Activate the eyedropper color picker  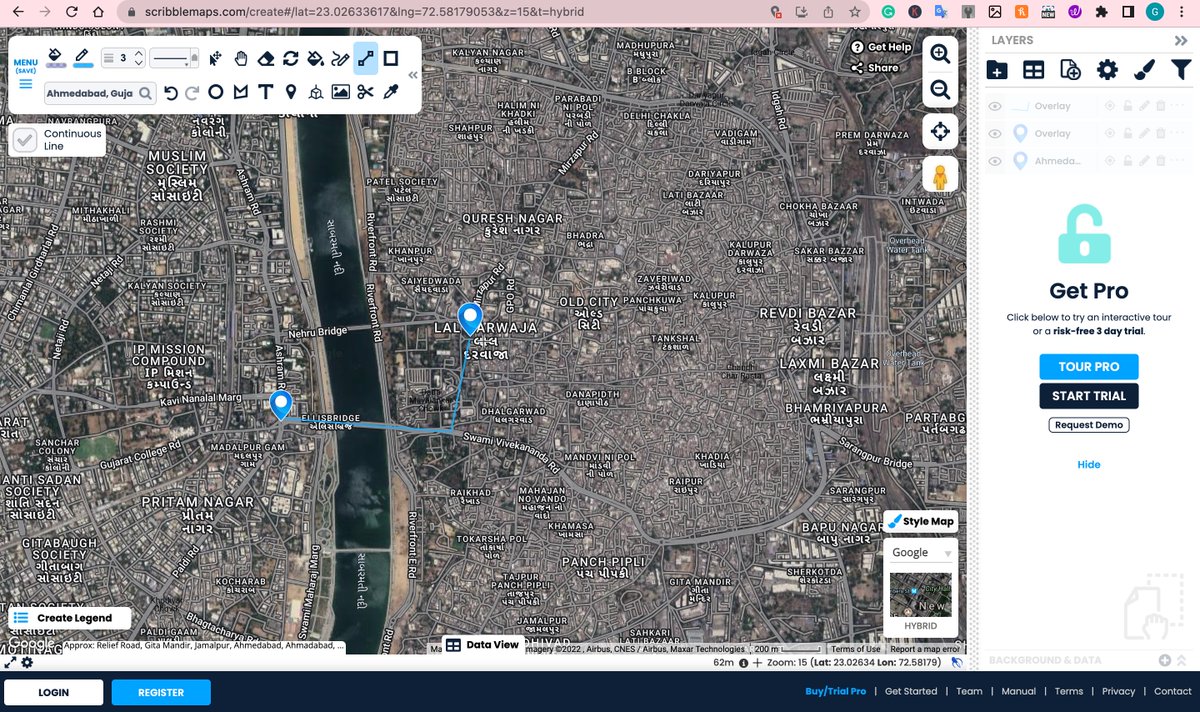point(391,92)
